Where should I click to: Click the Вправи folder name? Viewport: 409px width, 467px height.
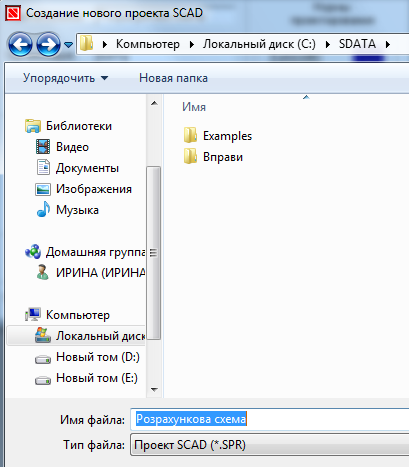tap(223, 157)
